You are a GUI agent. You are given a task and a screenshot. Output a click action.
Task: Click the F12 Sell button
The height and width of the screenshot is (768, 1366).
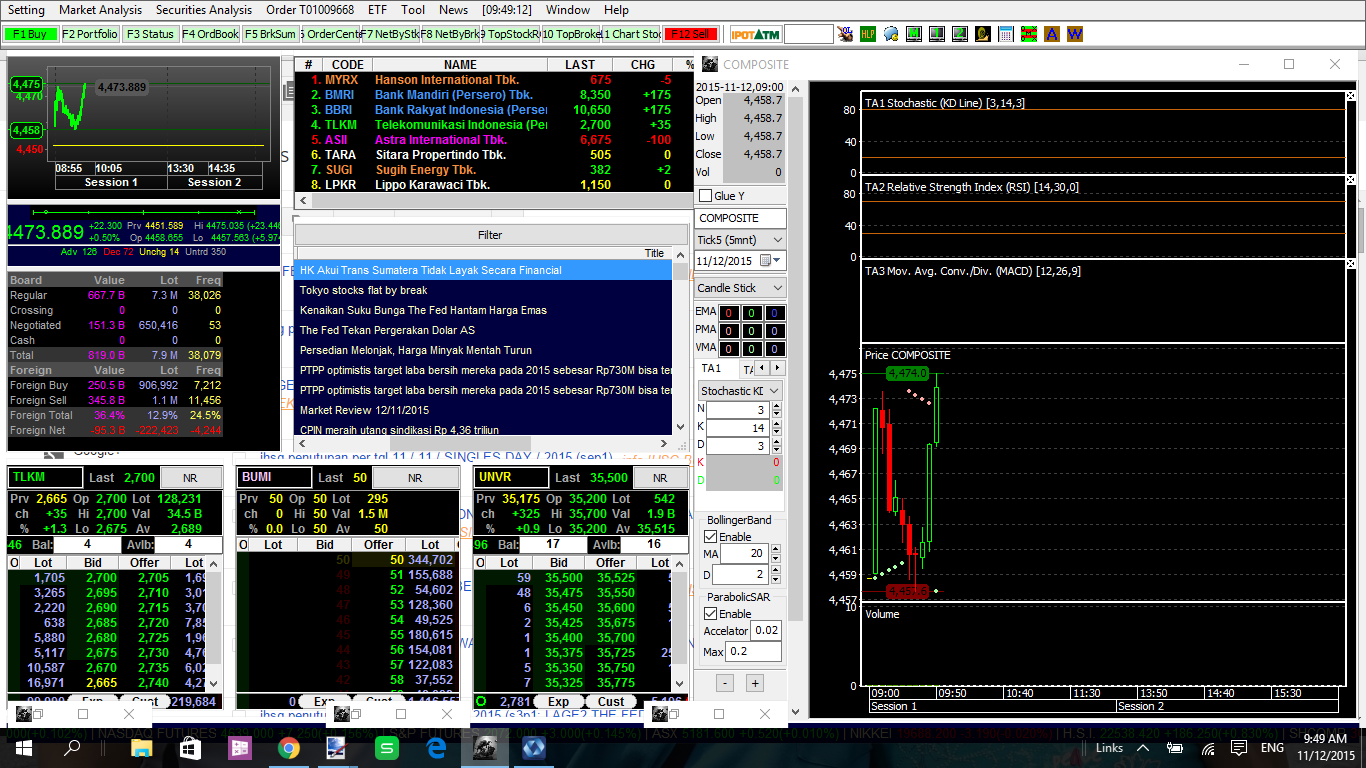[691, 34]
